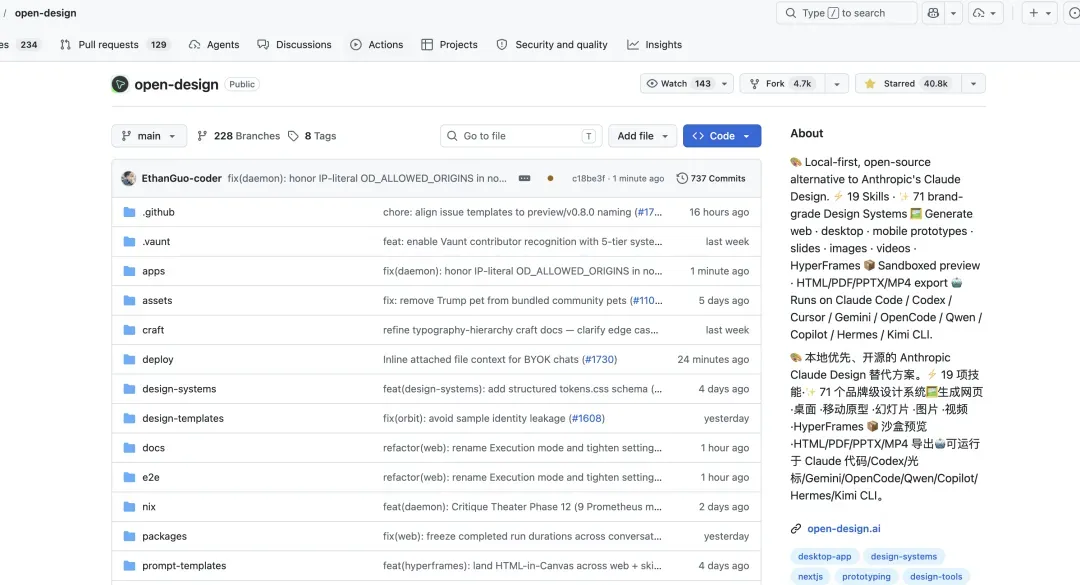Expand the Copilot dropdown arrow
Image resolution: width=1080 pixels, height=585 pixels.
pos(953,13)
